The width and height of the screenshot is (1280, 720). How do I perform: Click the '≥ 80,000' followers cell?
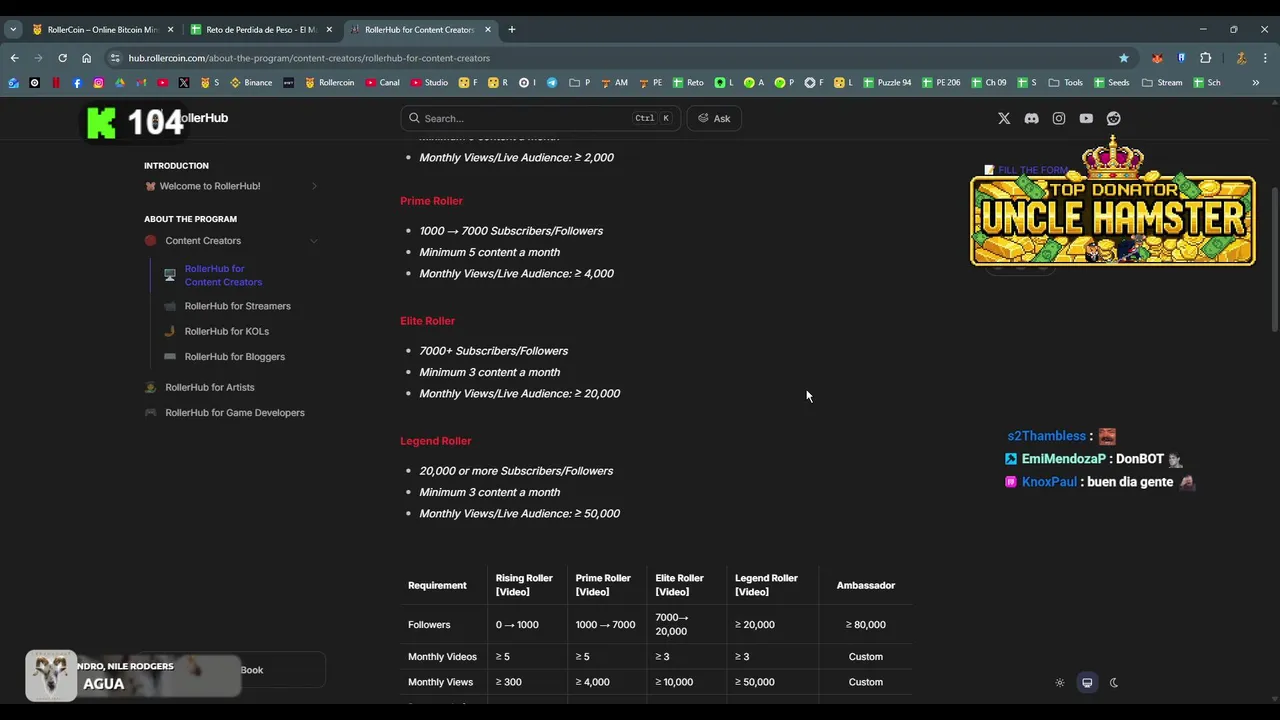point(865,625)
